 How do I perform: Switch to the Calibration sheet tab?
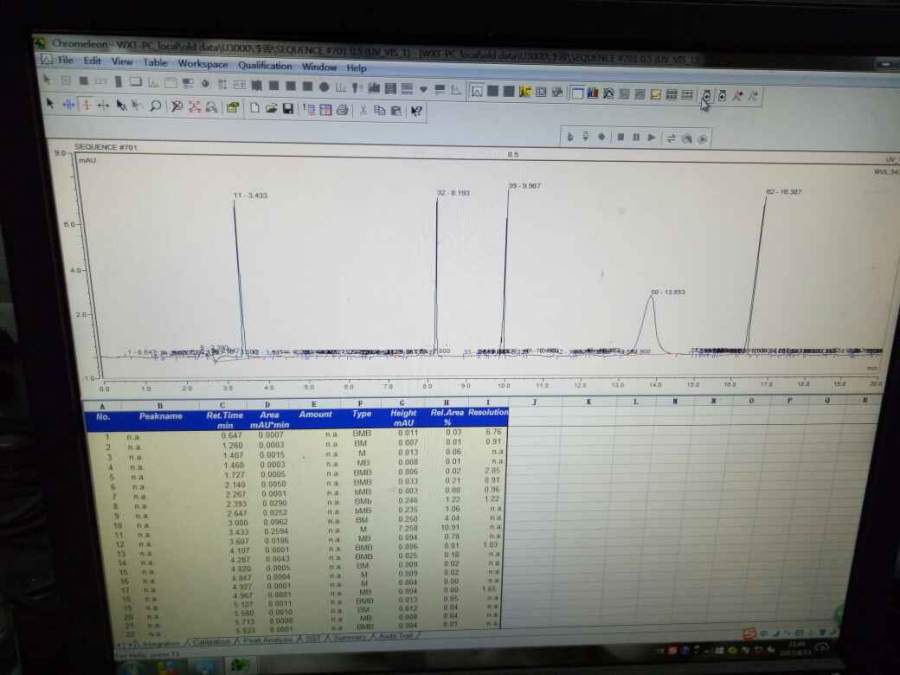click(211, 642)
